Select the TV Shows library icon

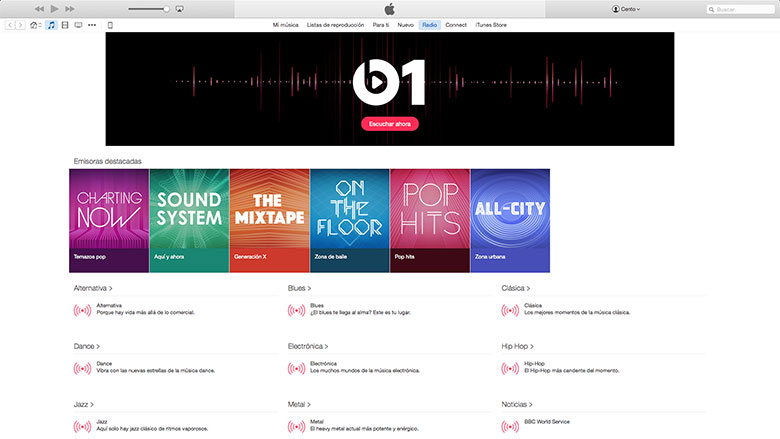coord(78,25)
